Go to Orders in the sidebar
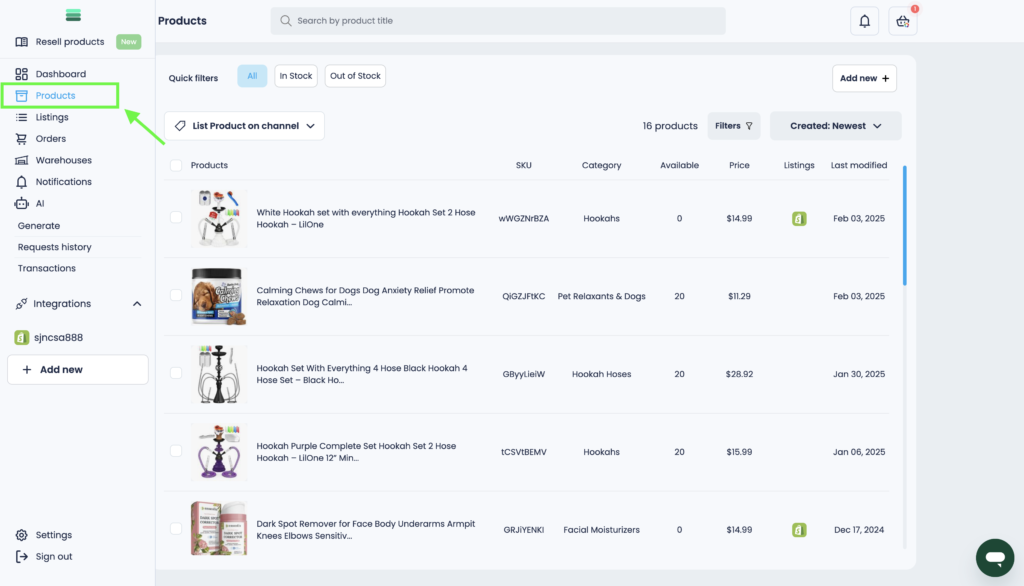This screenshot has height=586, width=1024. point(50,139)
